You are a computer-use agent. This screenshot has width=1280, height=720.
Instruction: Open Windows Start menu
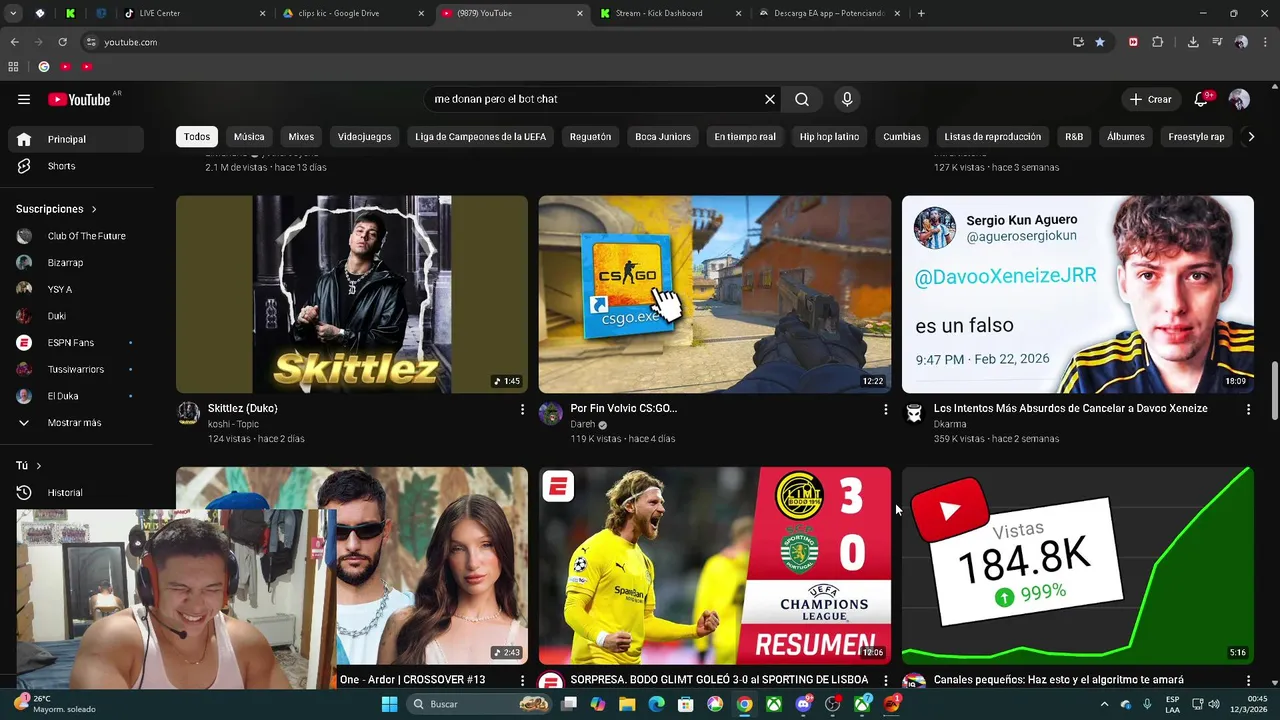(389, 704)
